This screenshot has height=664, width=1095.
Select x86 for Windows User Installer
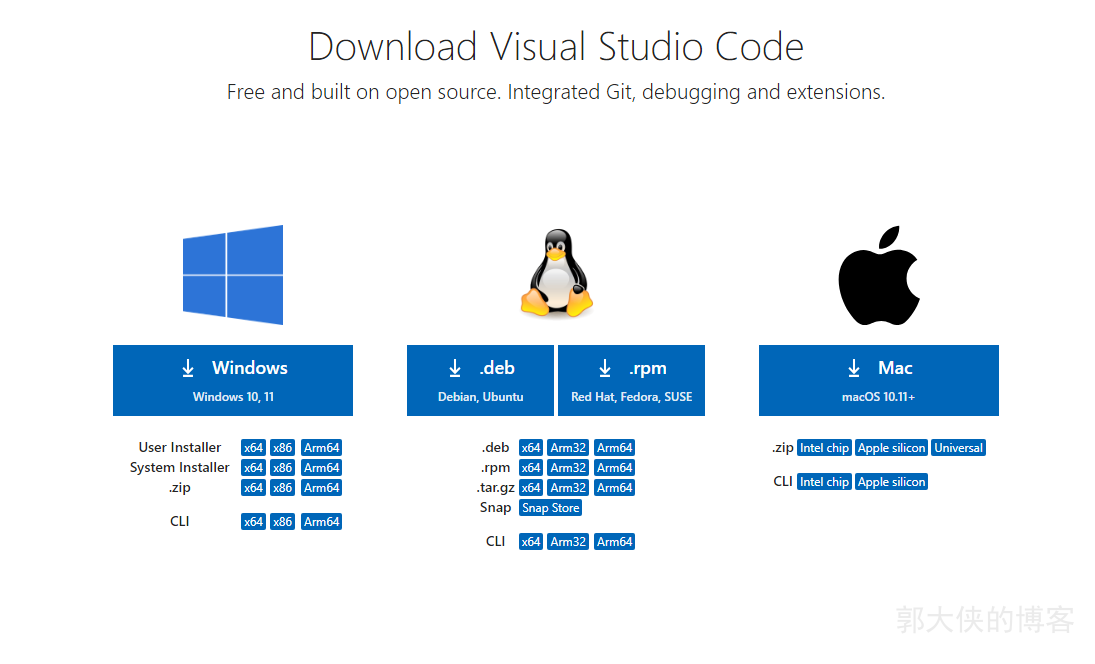click(282, 448)
